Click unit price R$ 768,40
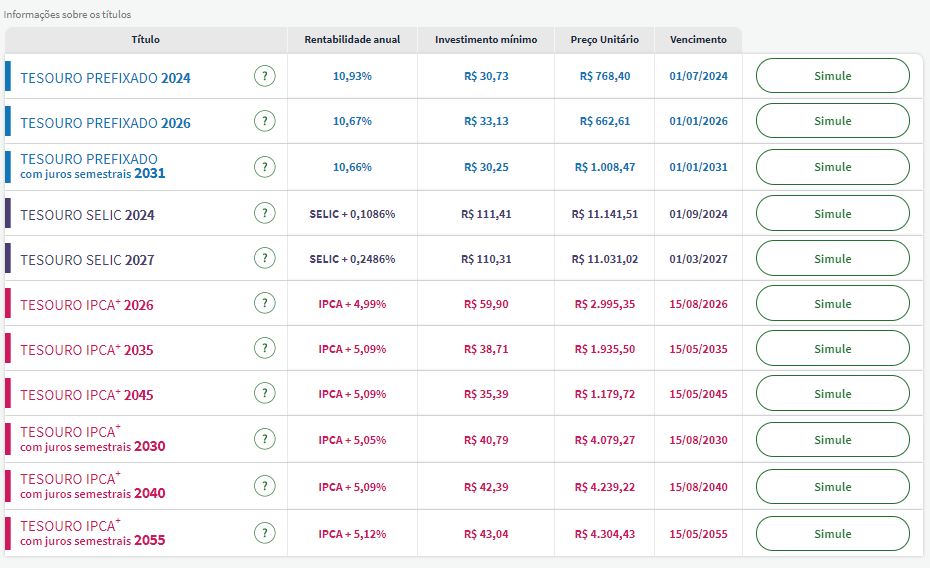The height and width of the screenshot is (568, 930). tap(605, 76)
